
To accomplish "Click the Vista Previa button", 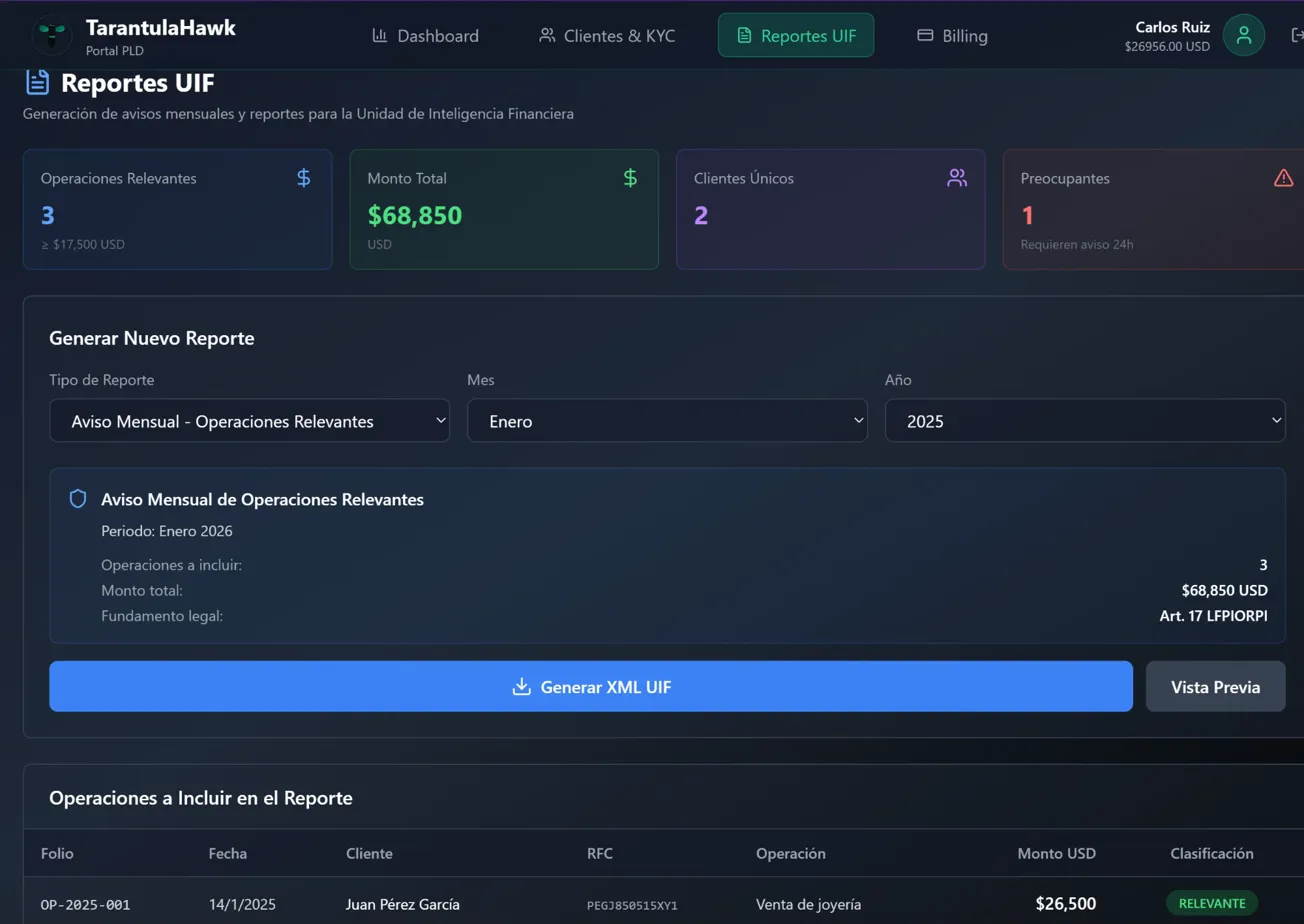I will (1215, 687).
